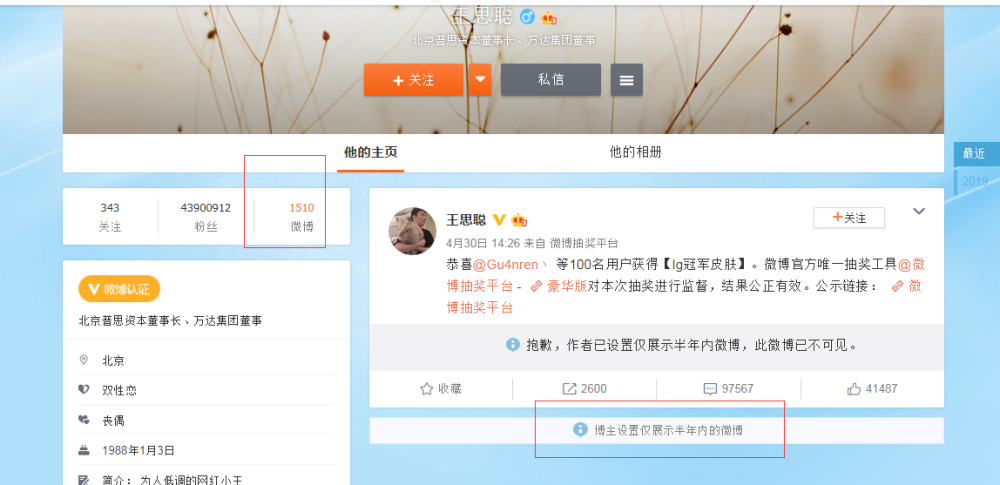Click the 王思聪 username in the post
This screenshot has width=1000, height=485.
(x=466, y=220)
